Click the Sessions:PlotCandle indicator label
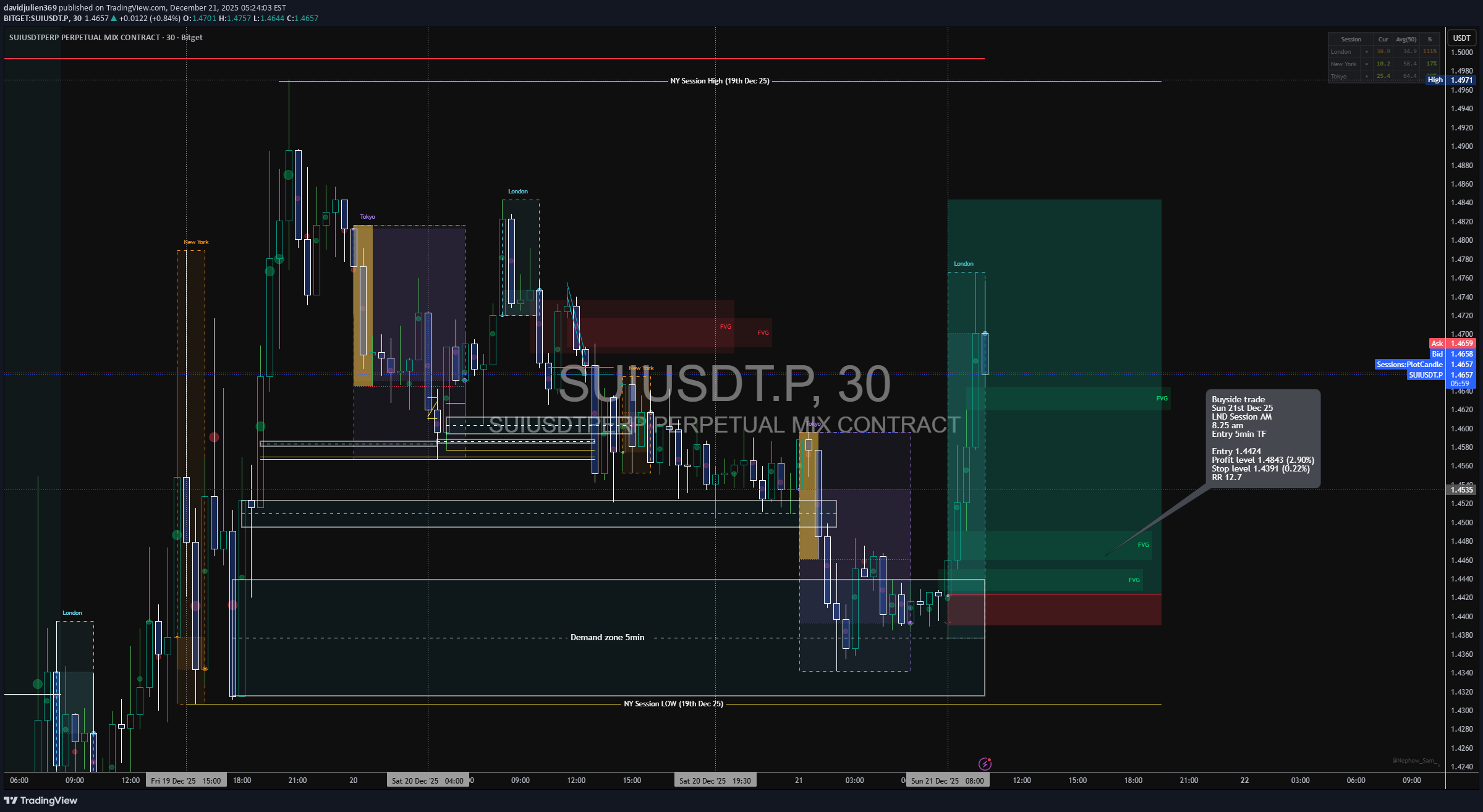 coord(1409,365)
